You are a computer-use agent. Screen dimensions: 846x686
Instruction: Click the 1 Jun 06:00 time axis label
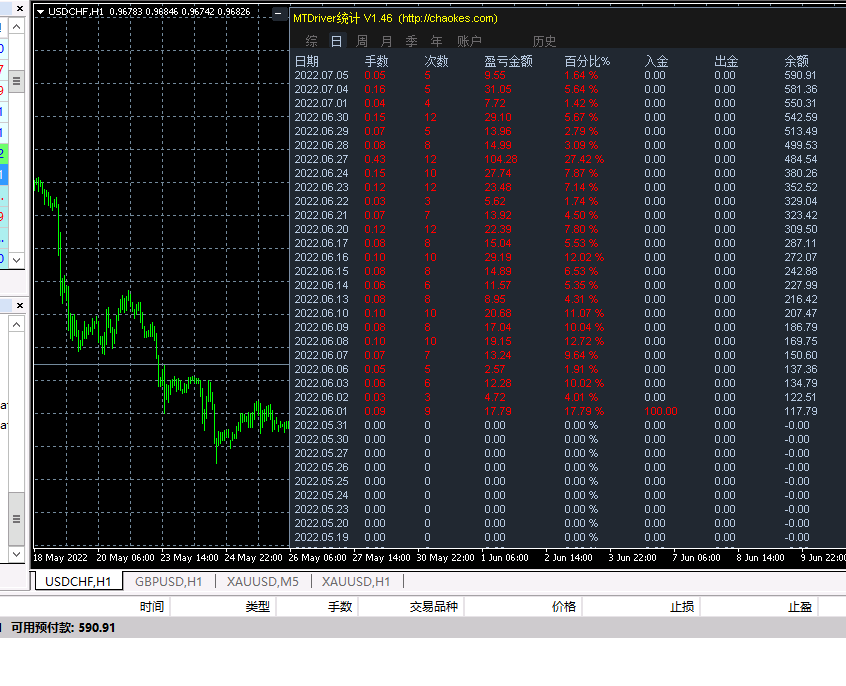[505, 558]
